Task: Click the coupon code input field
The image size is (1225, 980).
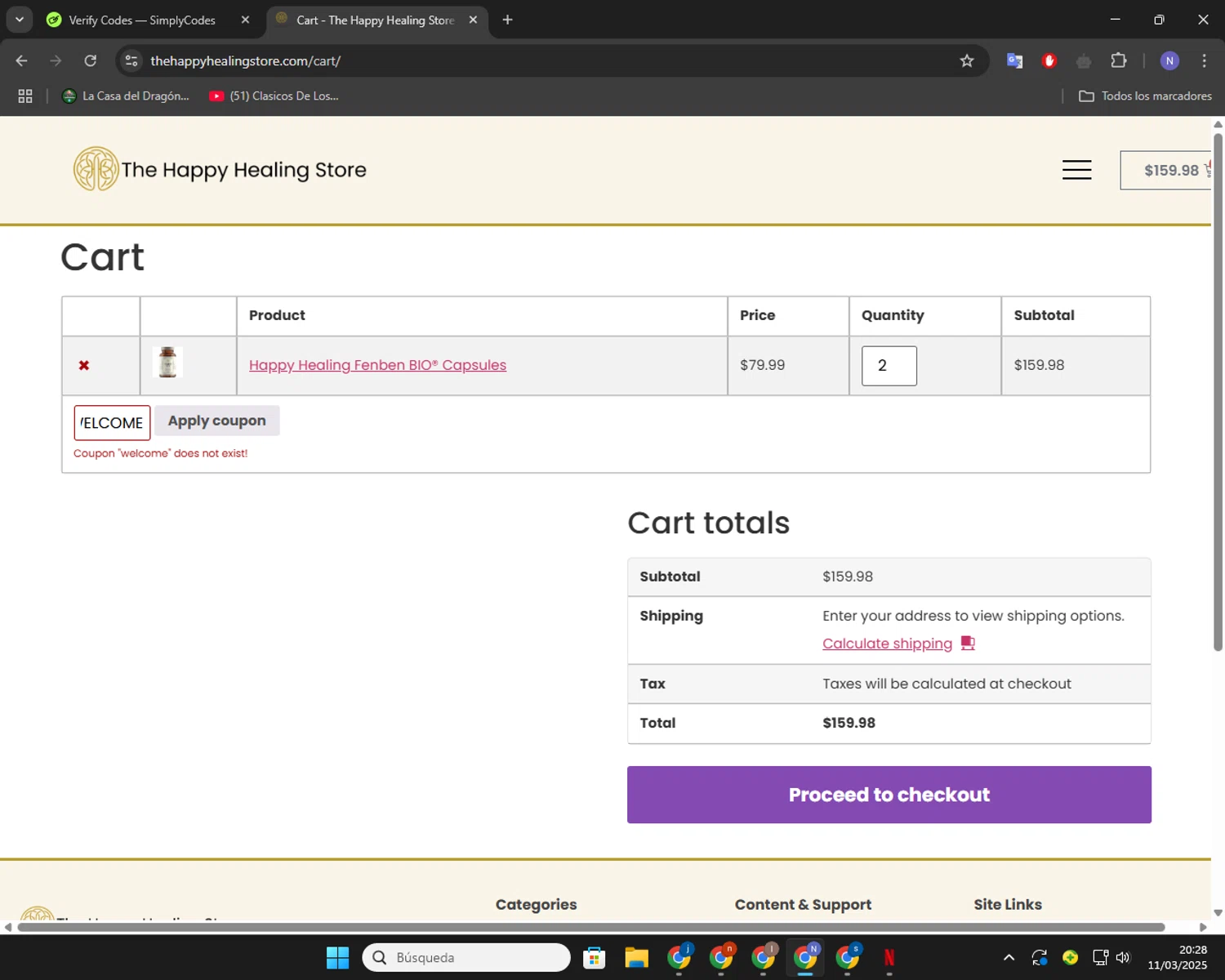Action: click(x=112, y=422)
